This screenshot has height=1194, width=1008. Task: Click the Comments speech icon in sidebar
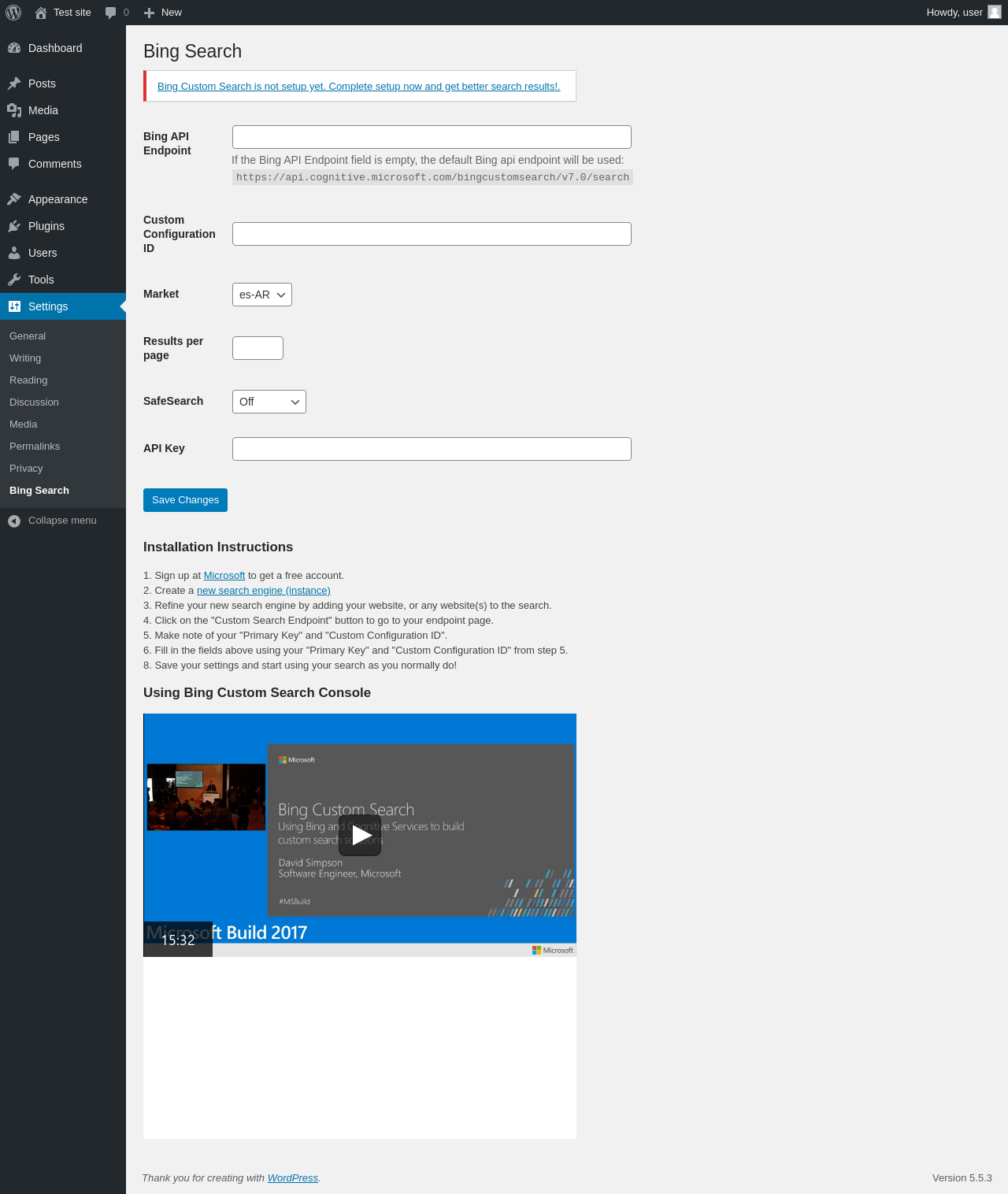[x=14, y=164]
